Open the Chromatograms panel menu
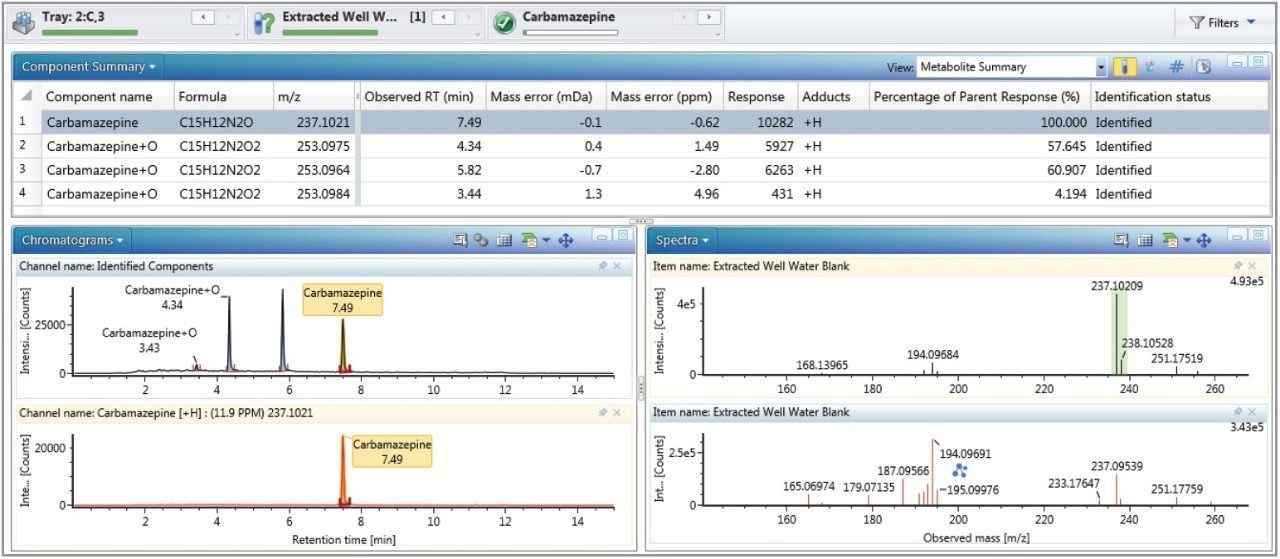Screen dimensions: 1280x559 pos(73,240)
